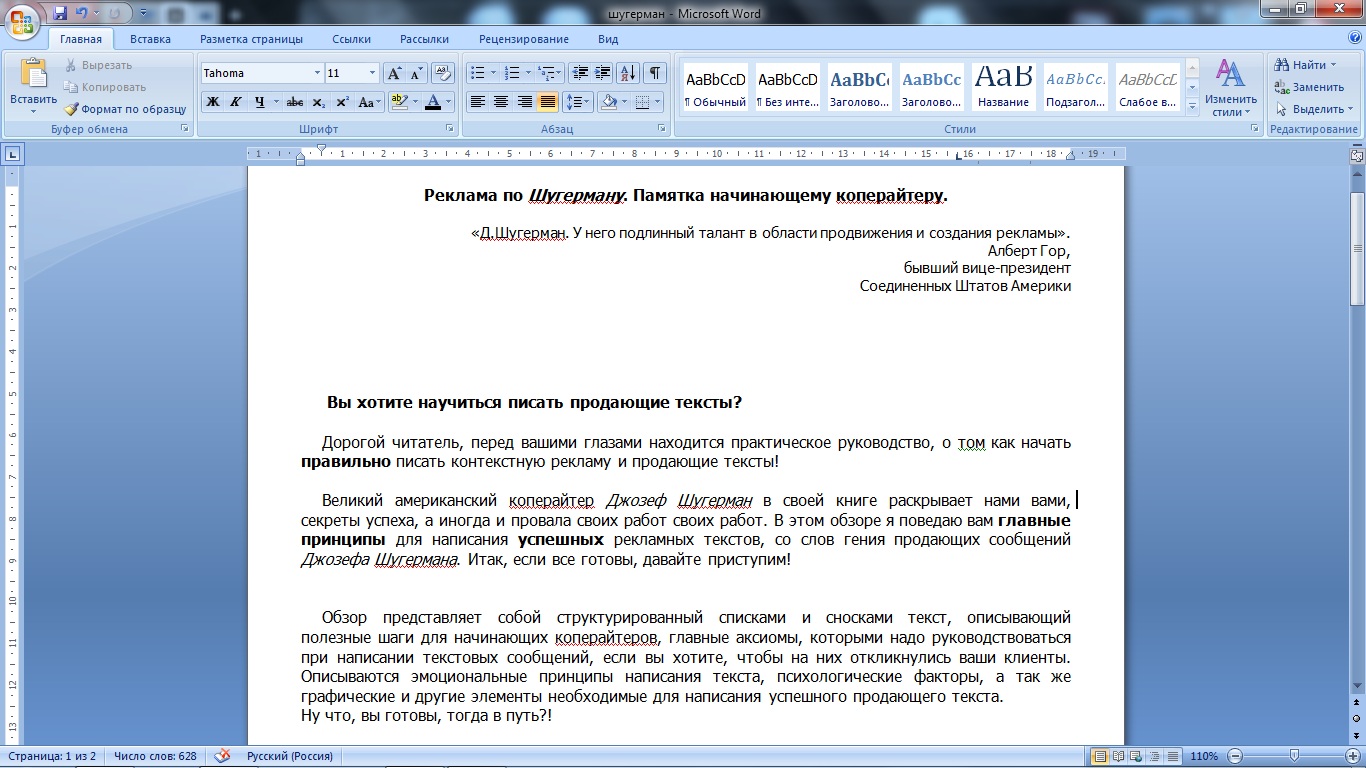Apply the font color swatch (A)
Image resolution: width=1366 pixels, height=768 pixels.
[433, 102]
